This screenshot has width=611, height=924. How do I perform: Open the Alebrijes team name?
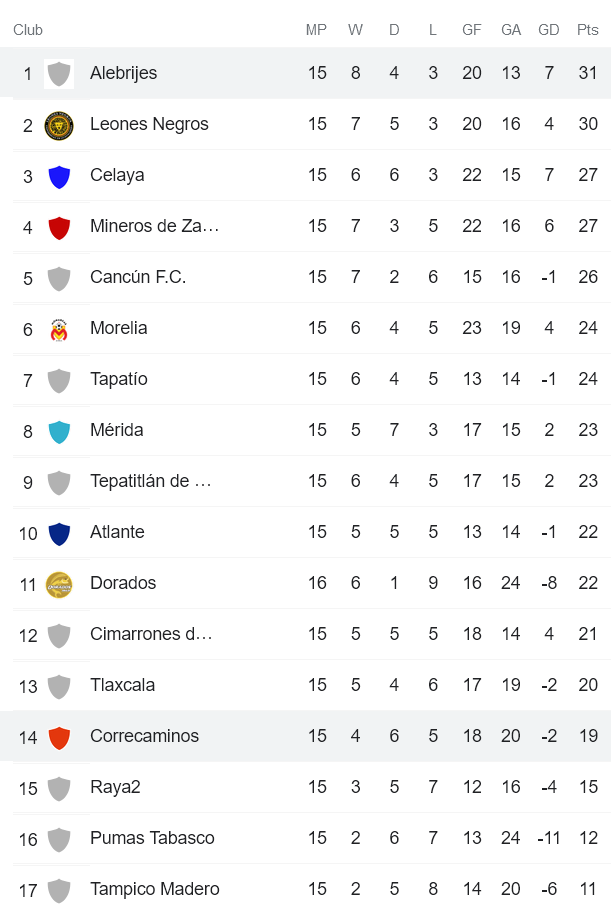click(123, 73)
